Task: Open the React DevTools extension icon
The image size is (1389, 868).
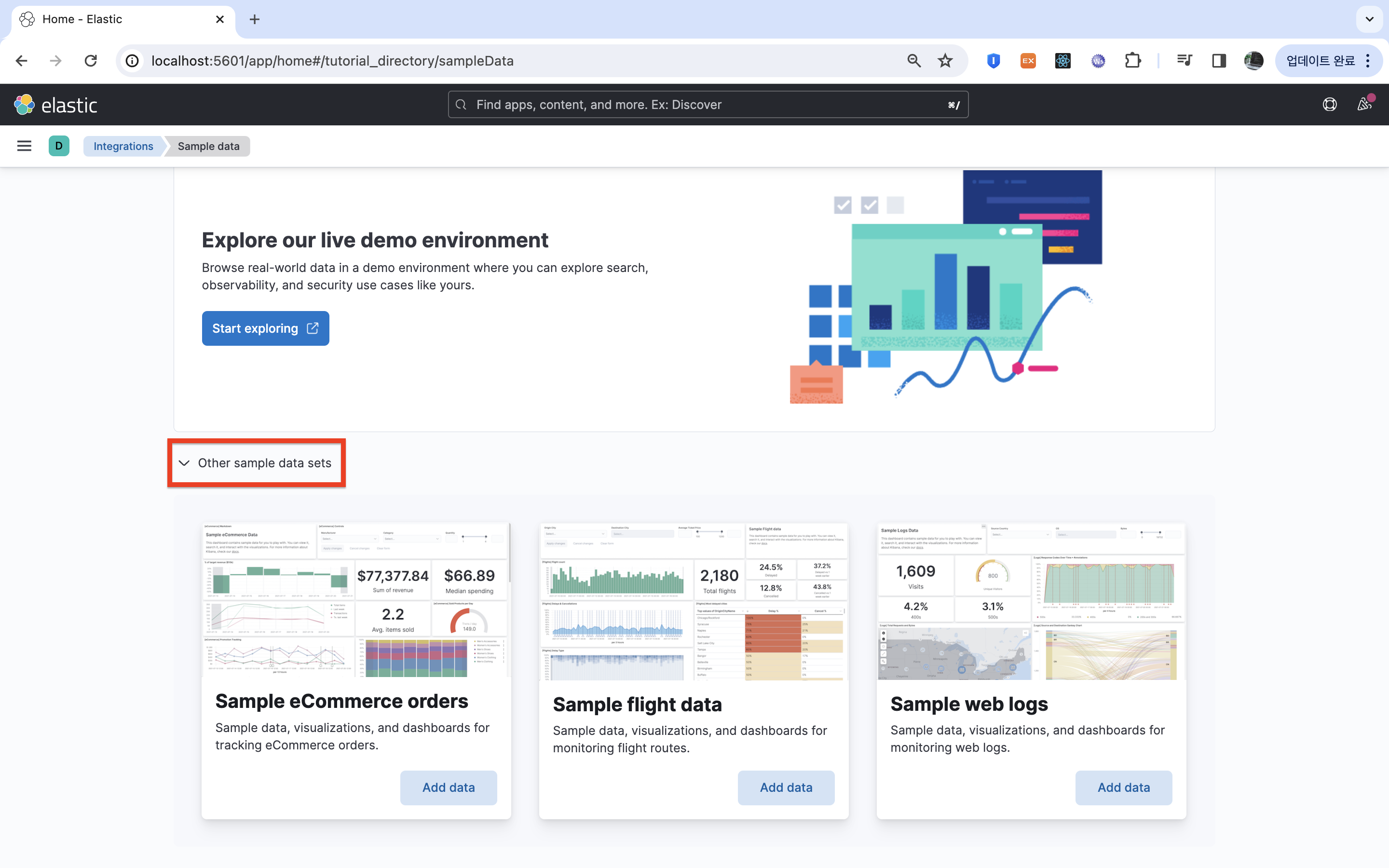Action: click(1062, 61)
